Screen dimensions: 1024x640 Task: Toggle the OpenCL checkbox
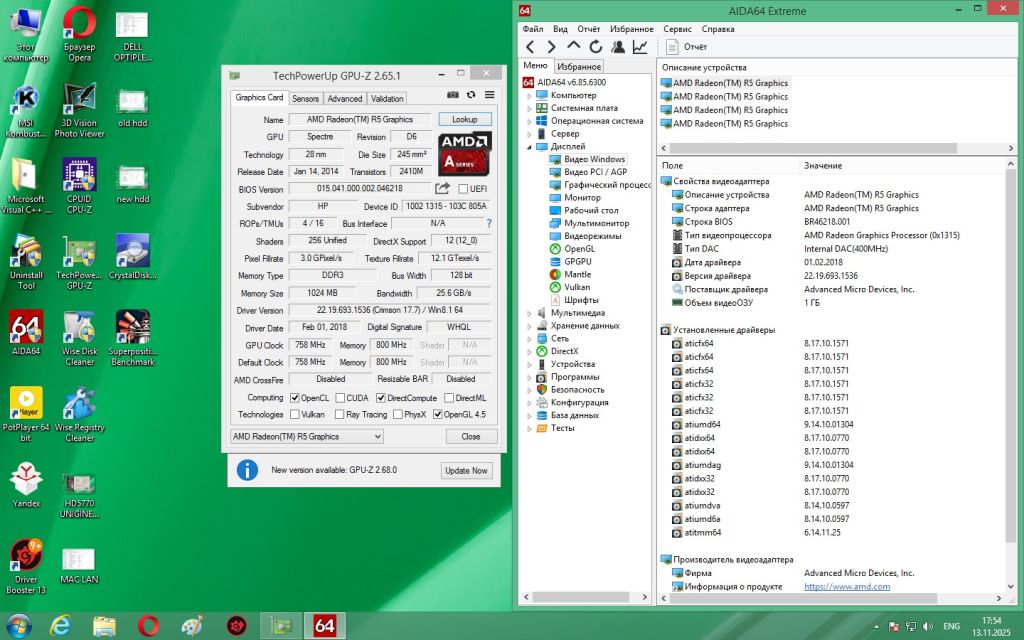(x=295, y=398)
